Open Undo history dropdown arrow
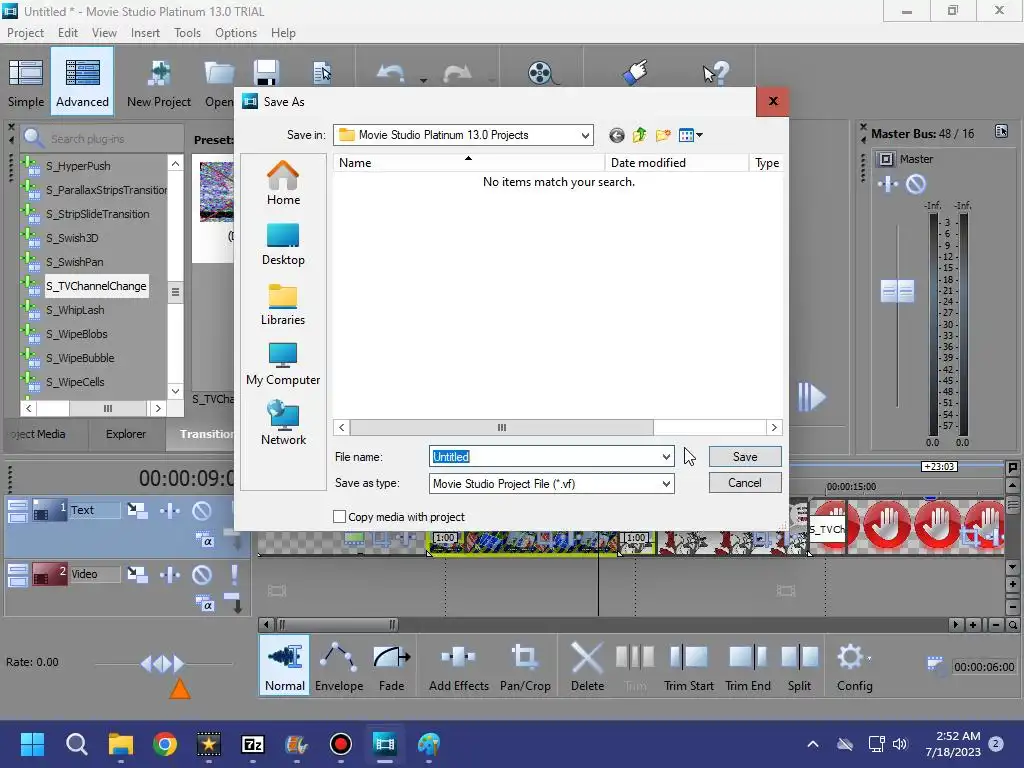Screen dimensions: 1024x768 423,81
